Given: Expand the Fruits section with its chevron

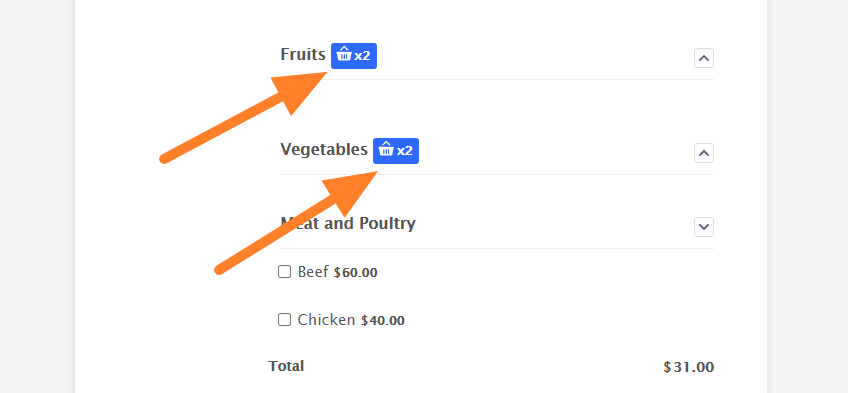Looking at the screenshot, I should (x=704, y=58).
